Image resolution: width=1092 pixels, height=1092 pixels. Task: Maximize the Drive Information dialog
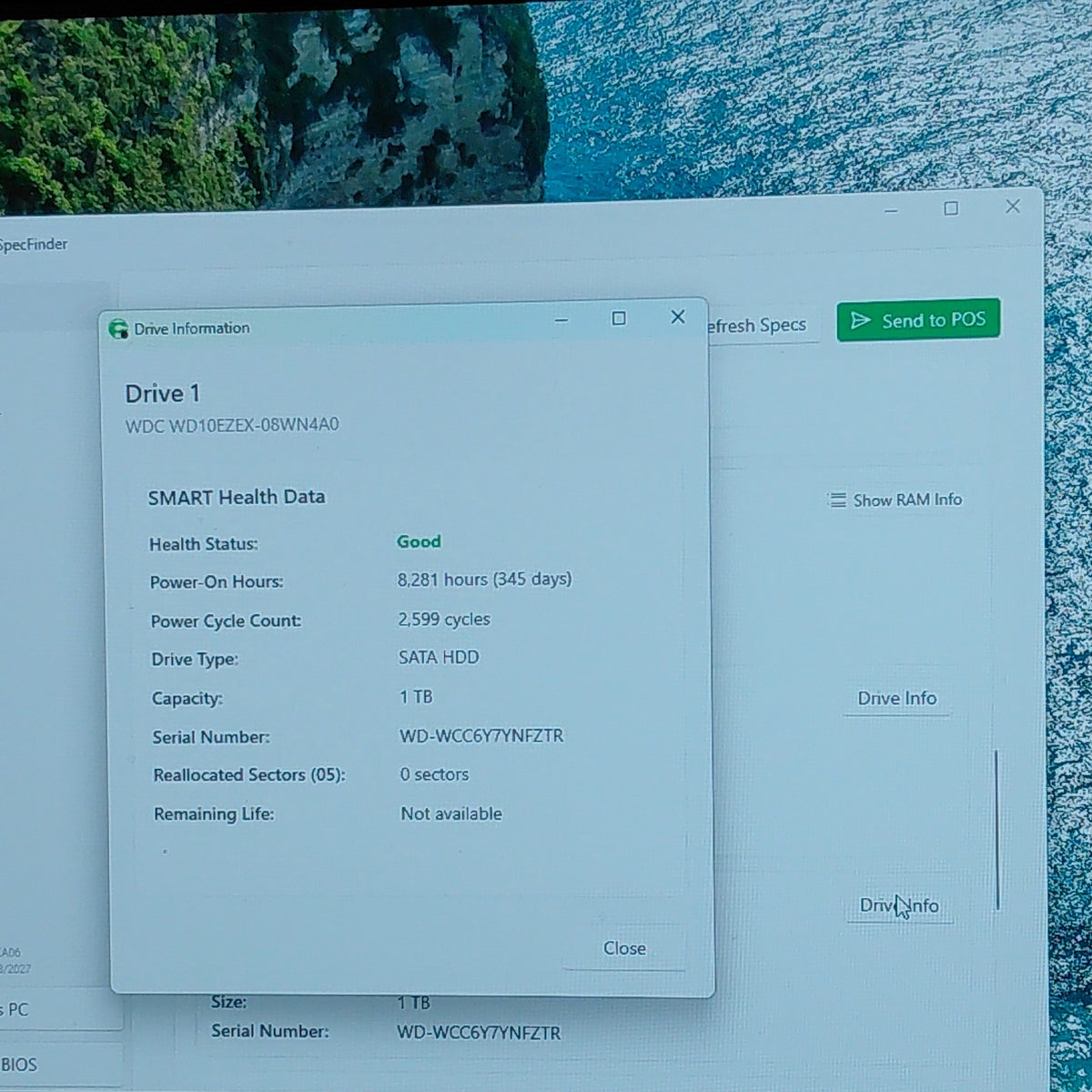(x=619, y=318)
